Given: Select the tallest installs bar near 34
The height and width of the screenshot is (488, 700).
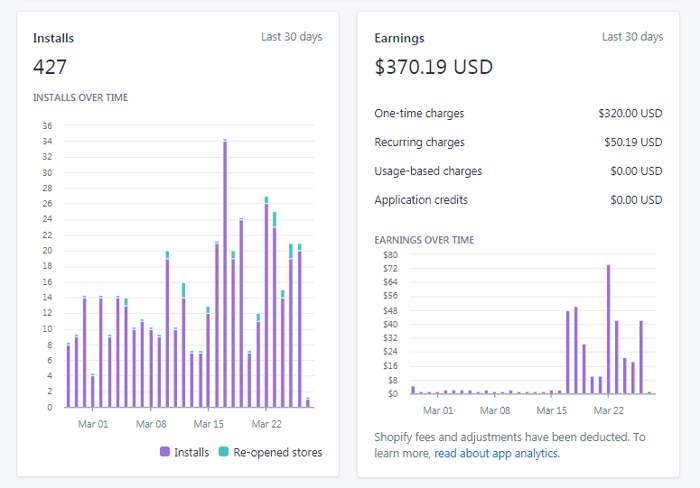Looking at the screenshot, I should pyautogui.click(x=225, y=273).
